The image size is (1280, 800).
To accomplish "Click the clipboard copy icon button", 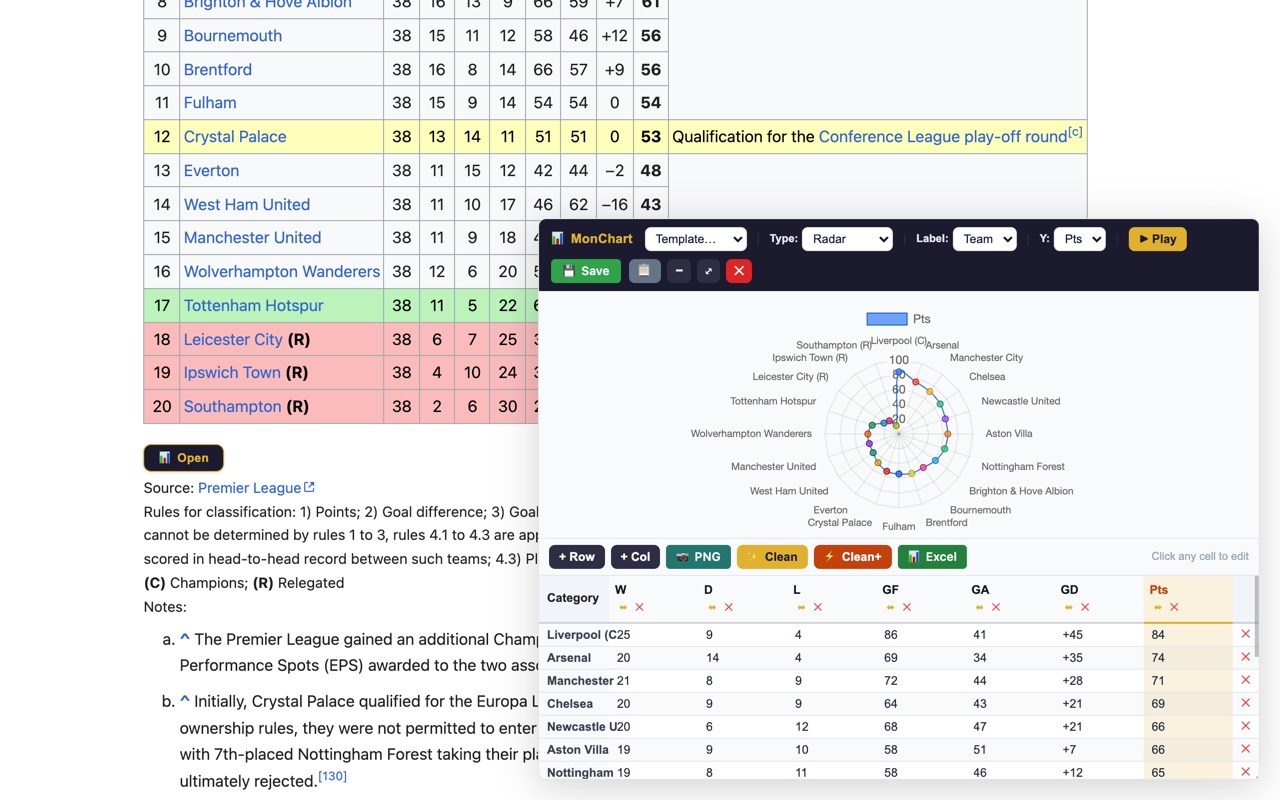I will pos(644,271).
